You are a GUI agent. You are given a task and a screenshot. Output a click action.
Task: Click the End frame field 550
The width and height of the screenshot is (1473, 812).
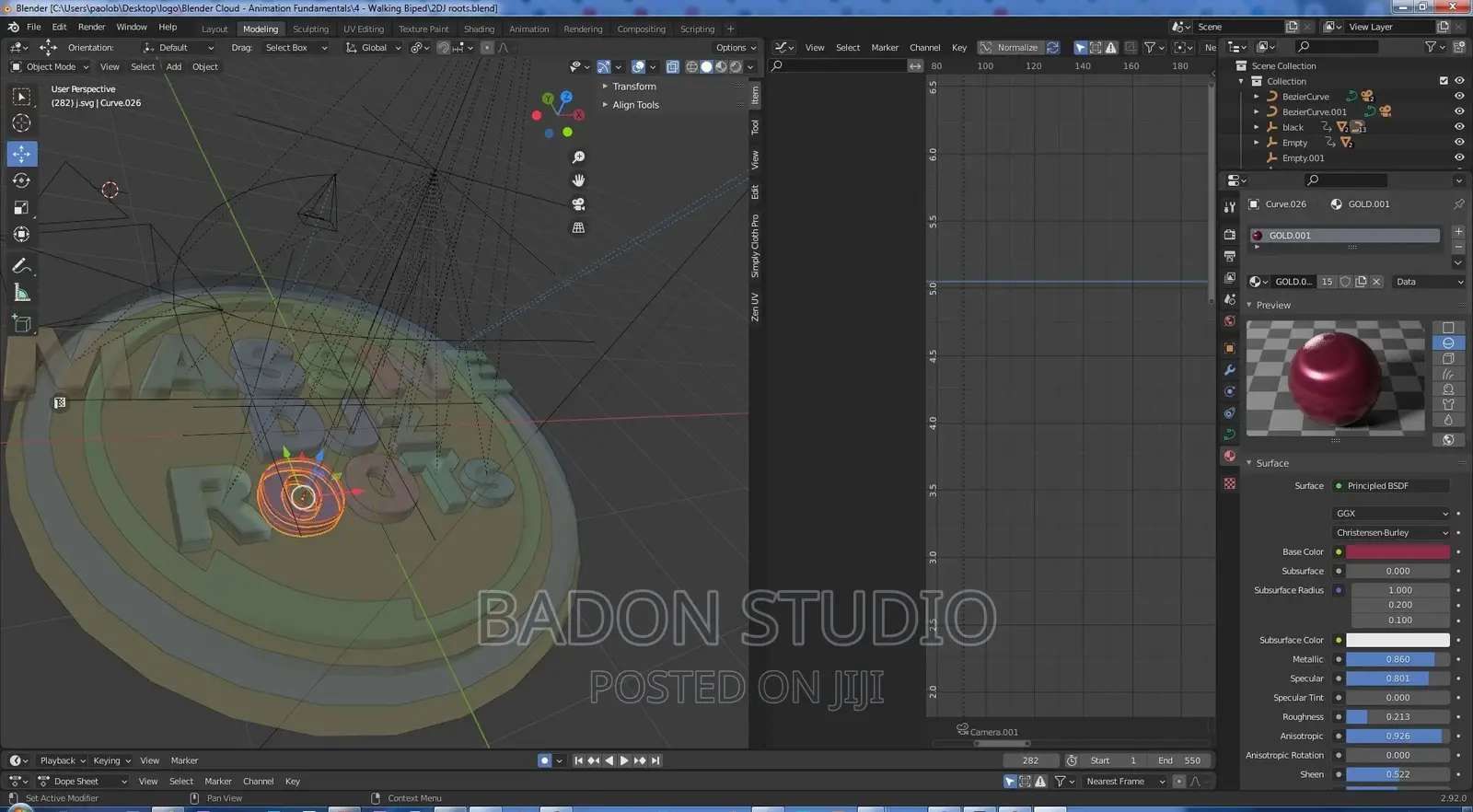point(1181,760)
